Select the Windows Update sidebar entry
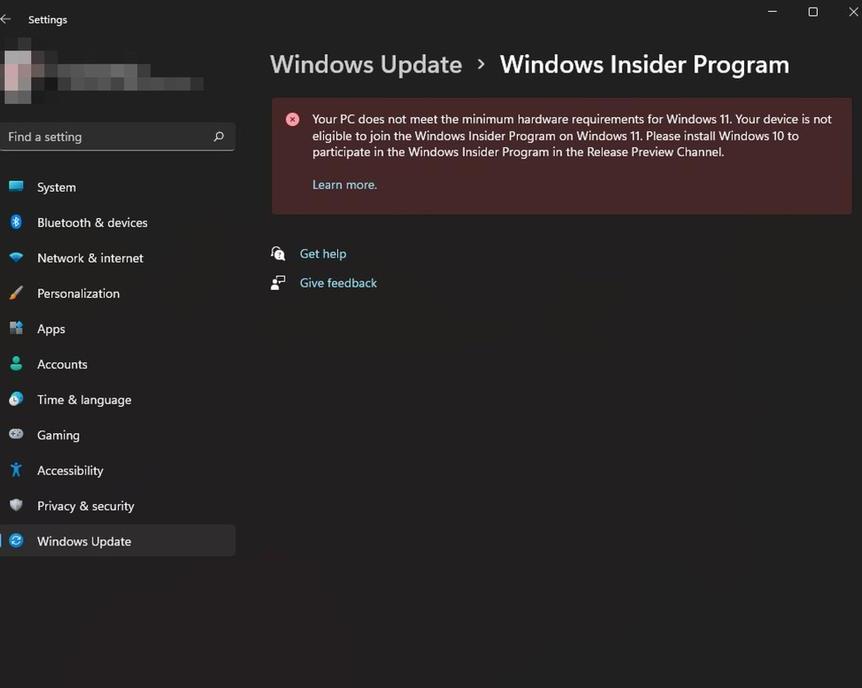 pos(83,541)
